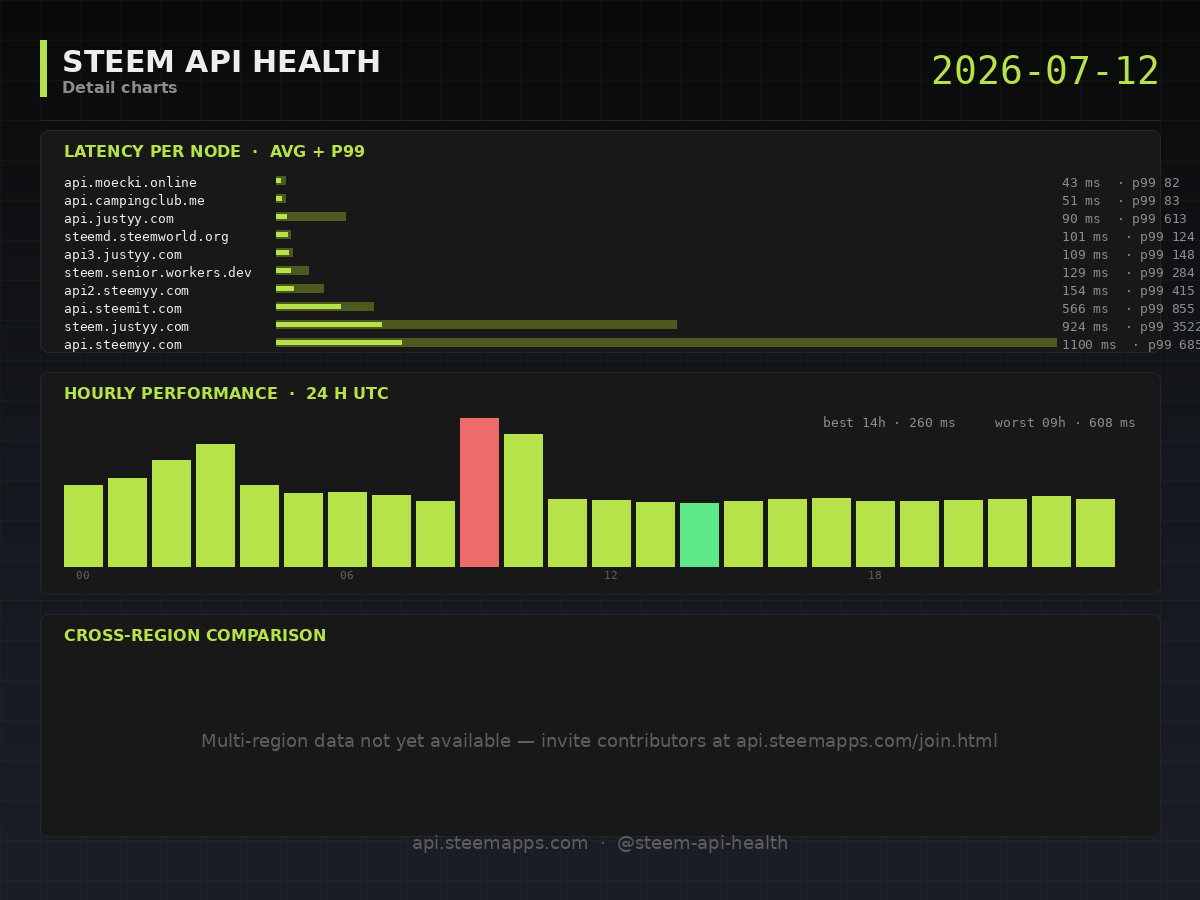Image resolution: width=1200 pixels, height=900 pixels.
Task: Click the red worst-hour bar
Action: (x=479, y=492)
